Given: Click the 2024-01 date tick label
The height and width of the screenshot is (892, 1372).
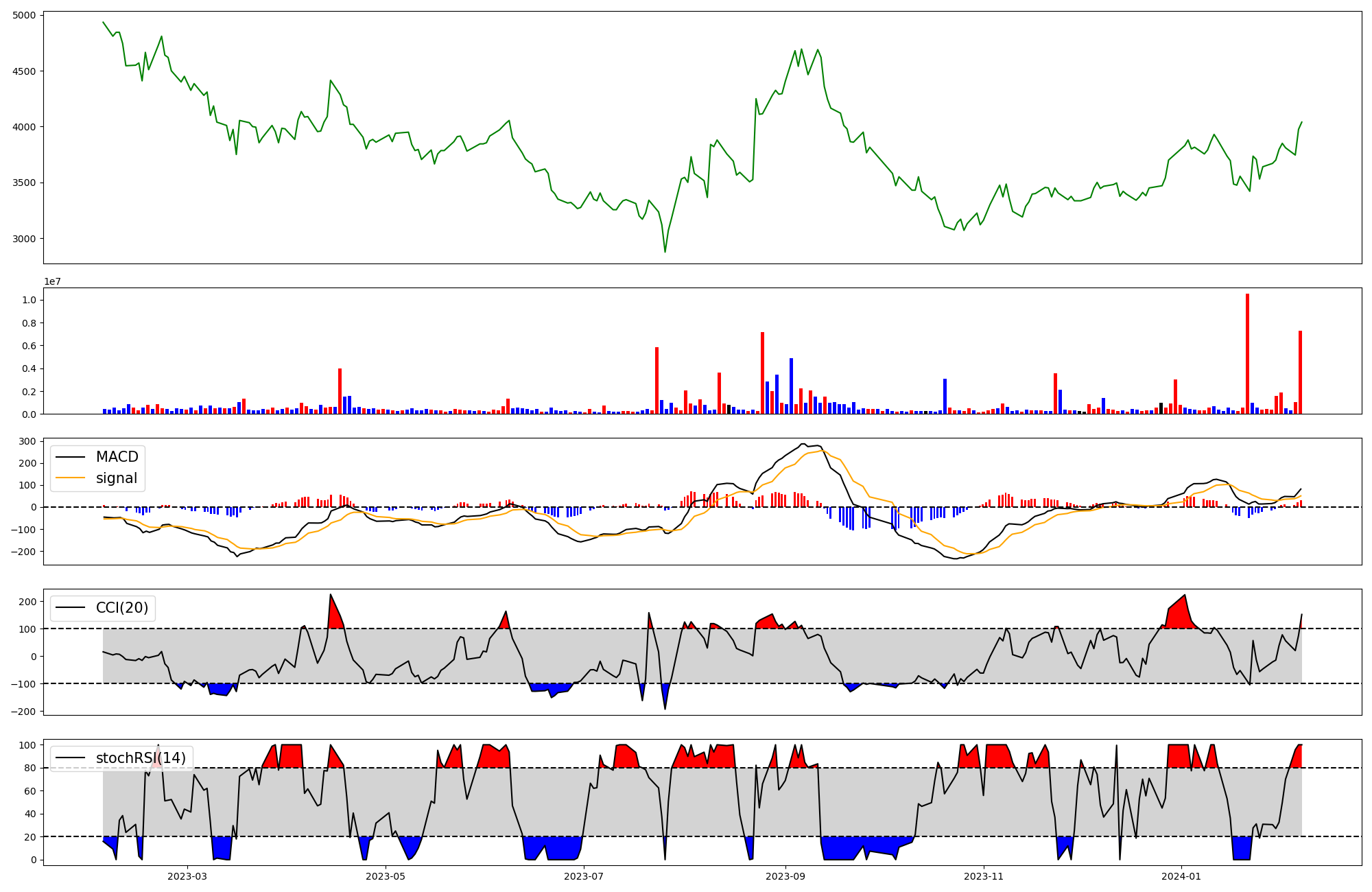Looking at the screenshot, I should (1182, 876).
